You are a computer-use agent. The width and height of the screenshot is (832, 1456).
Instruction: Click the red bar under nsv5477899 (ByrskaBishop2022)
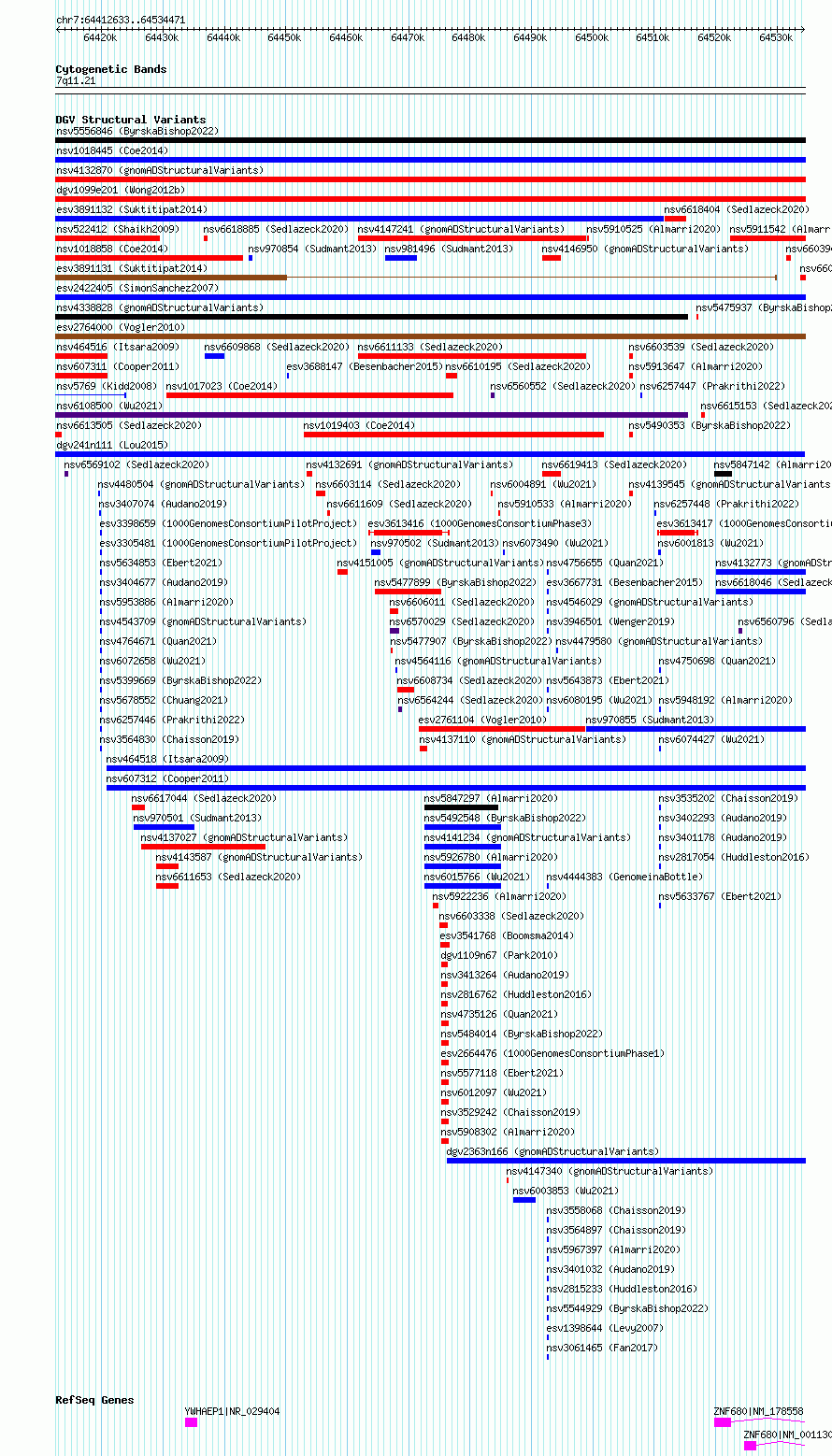tap(408, 592)
